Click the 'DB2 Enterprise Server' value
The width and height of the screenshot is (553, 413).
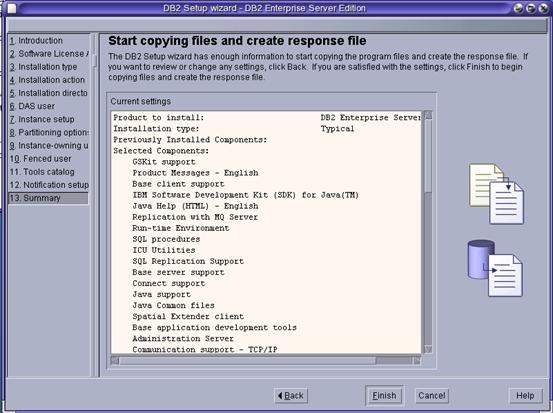point(370,117)
